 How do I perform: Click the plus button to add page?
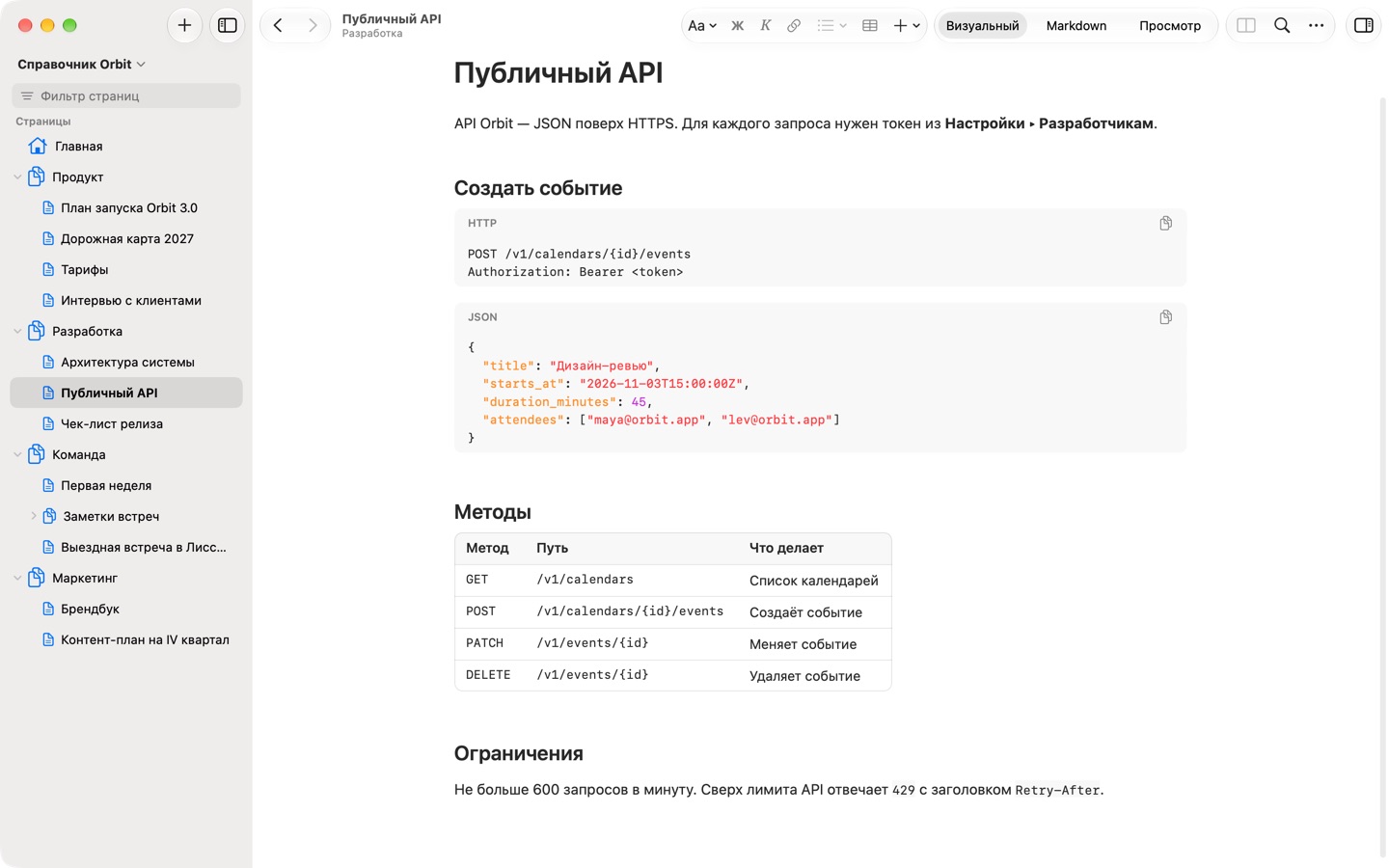pos(184,25)
